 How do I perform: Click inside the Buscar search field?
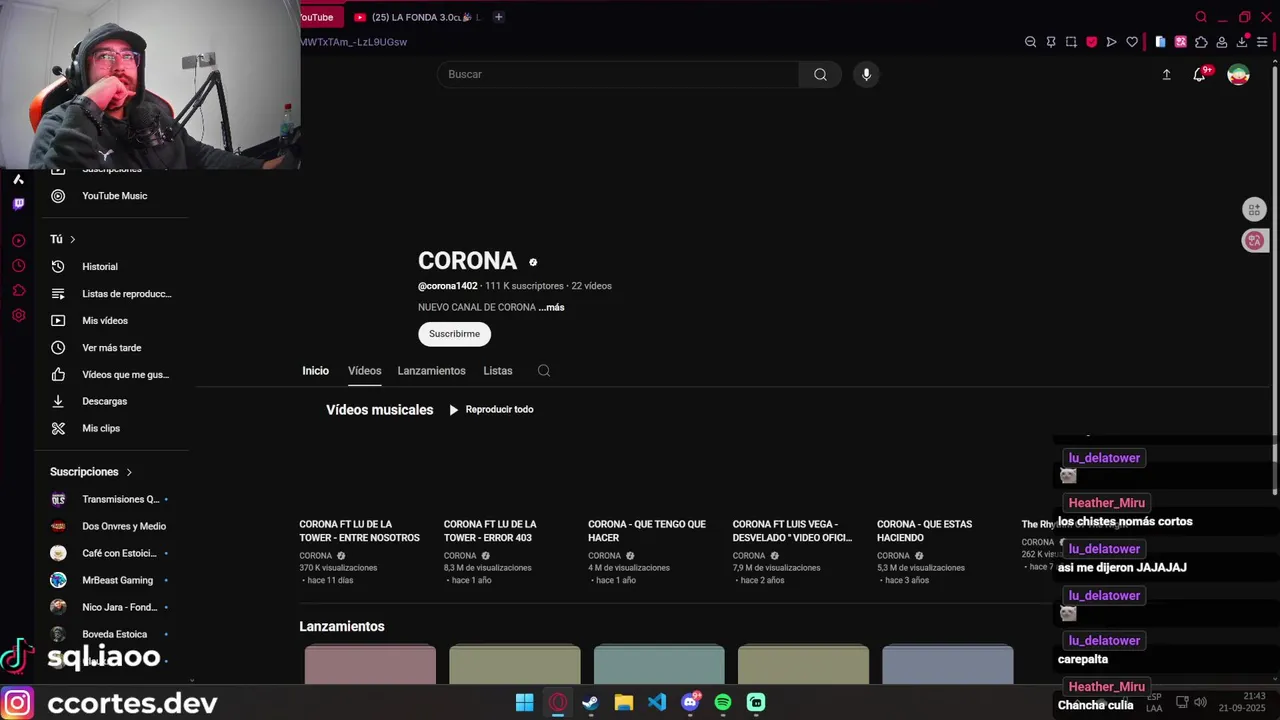tap(618, 74)
